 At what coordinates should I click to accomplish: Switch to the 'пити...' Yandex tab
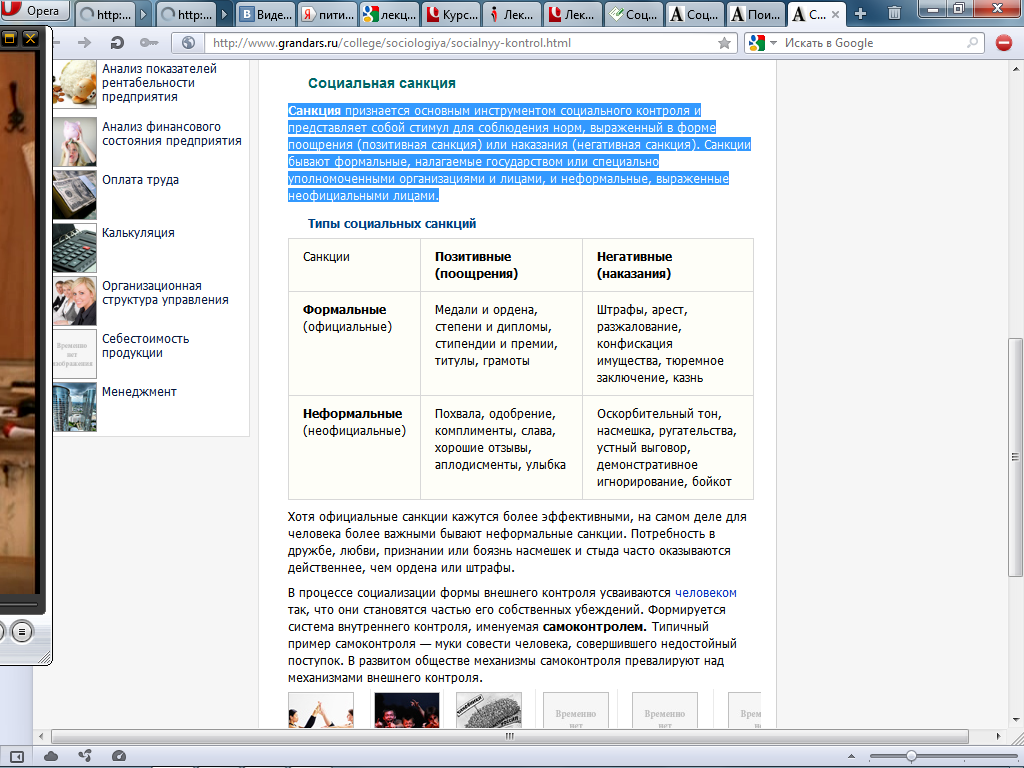pos(328,14)
